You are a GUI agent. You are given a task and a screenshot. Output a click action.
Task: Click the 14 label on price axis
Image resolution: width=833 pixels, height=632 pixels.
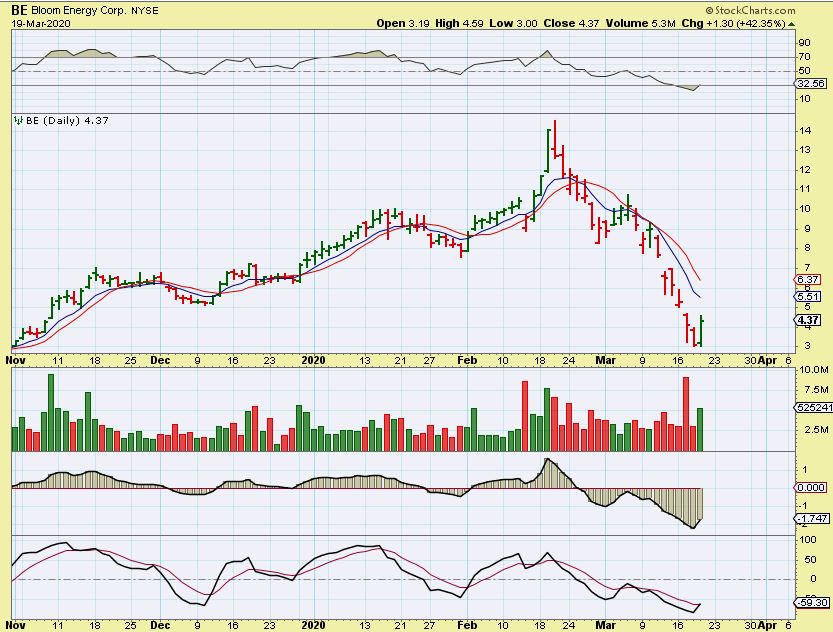pos(804,131)
